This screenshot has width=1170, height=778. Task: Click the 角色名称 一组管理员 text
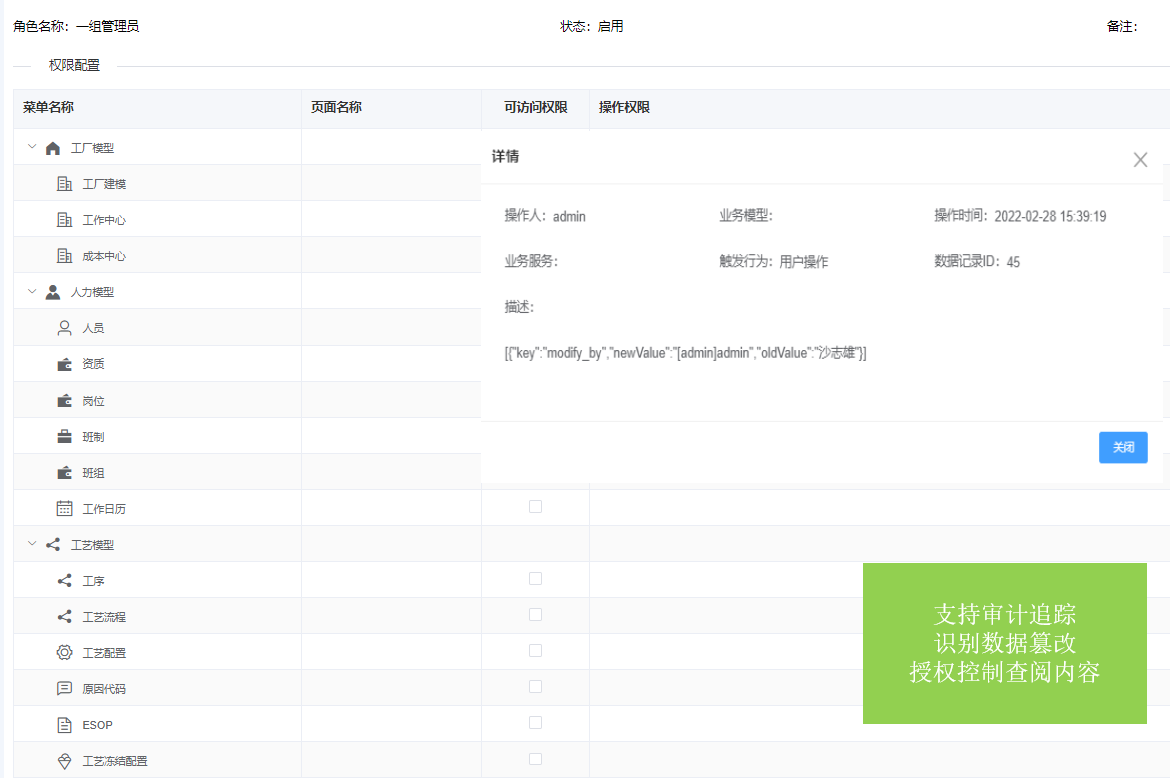coord(76,26)
